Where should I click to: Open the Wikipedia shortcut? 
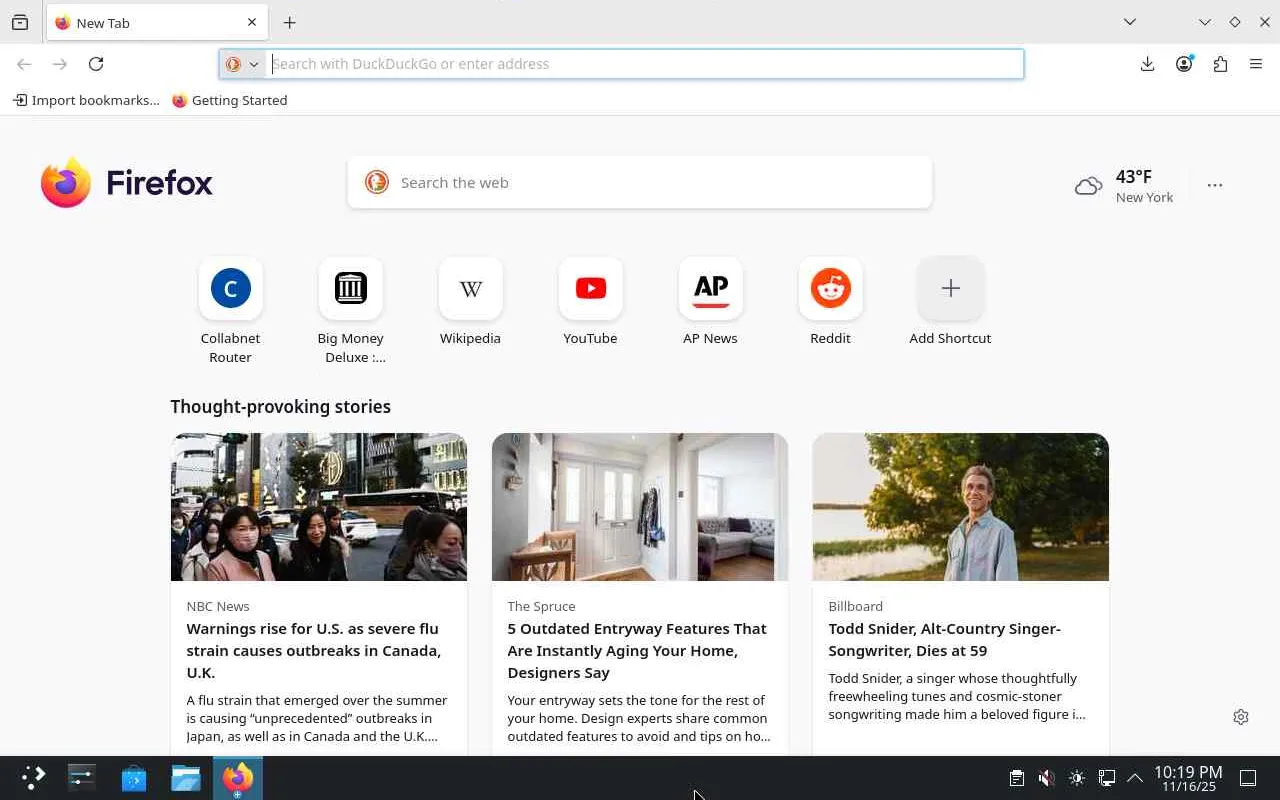tap(470, 302)
